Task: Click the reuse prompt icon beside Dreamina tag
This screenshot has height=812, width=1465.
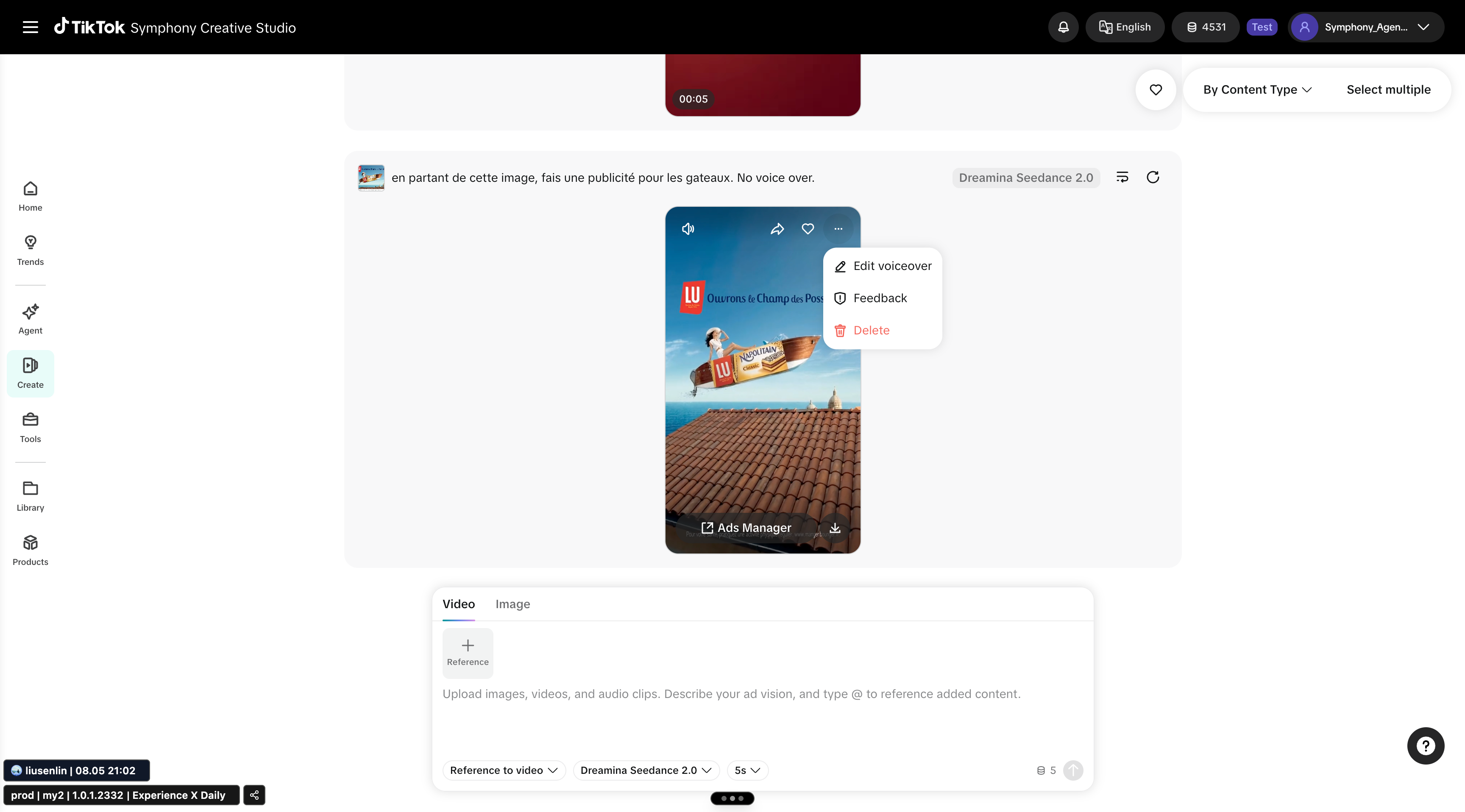Action: (x=1122, y=178)
